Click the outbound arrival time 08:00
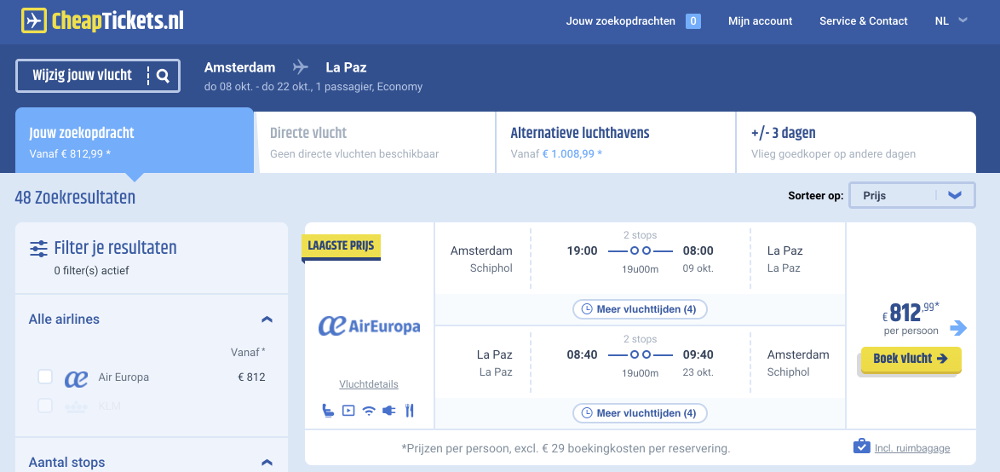The height and width of the screenshot is (472, 1000). coord(698,251)
